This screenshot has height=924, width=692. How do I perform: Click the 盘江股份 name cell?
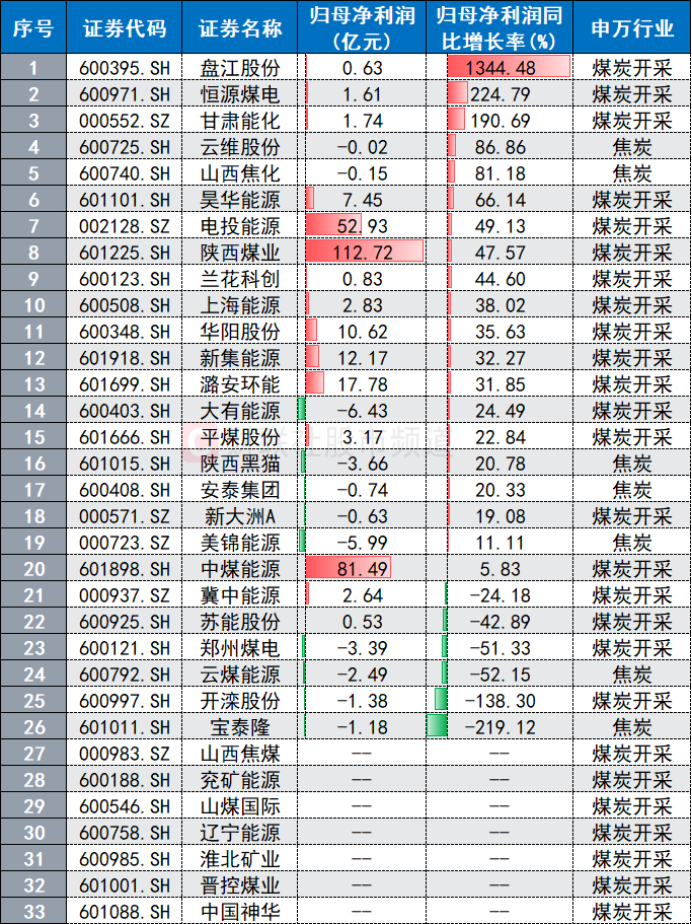click(x=239, y=67)
